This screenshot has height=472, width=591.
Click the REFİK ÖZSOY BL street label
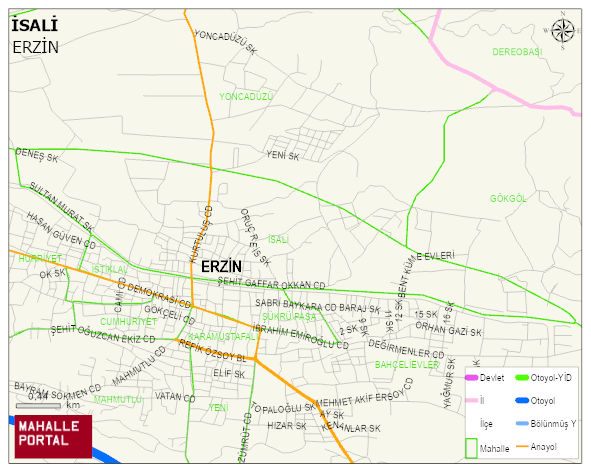(x=212, y=351)
